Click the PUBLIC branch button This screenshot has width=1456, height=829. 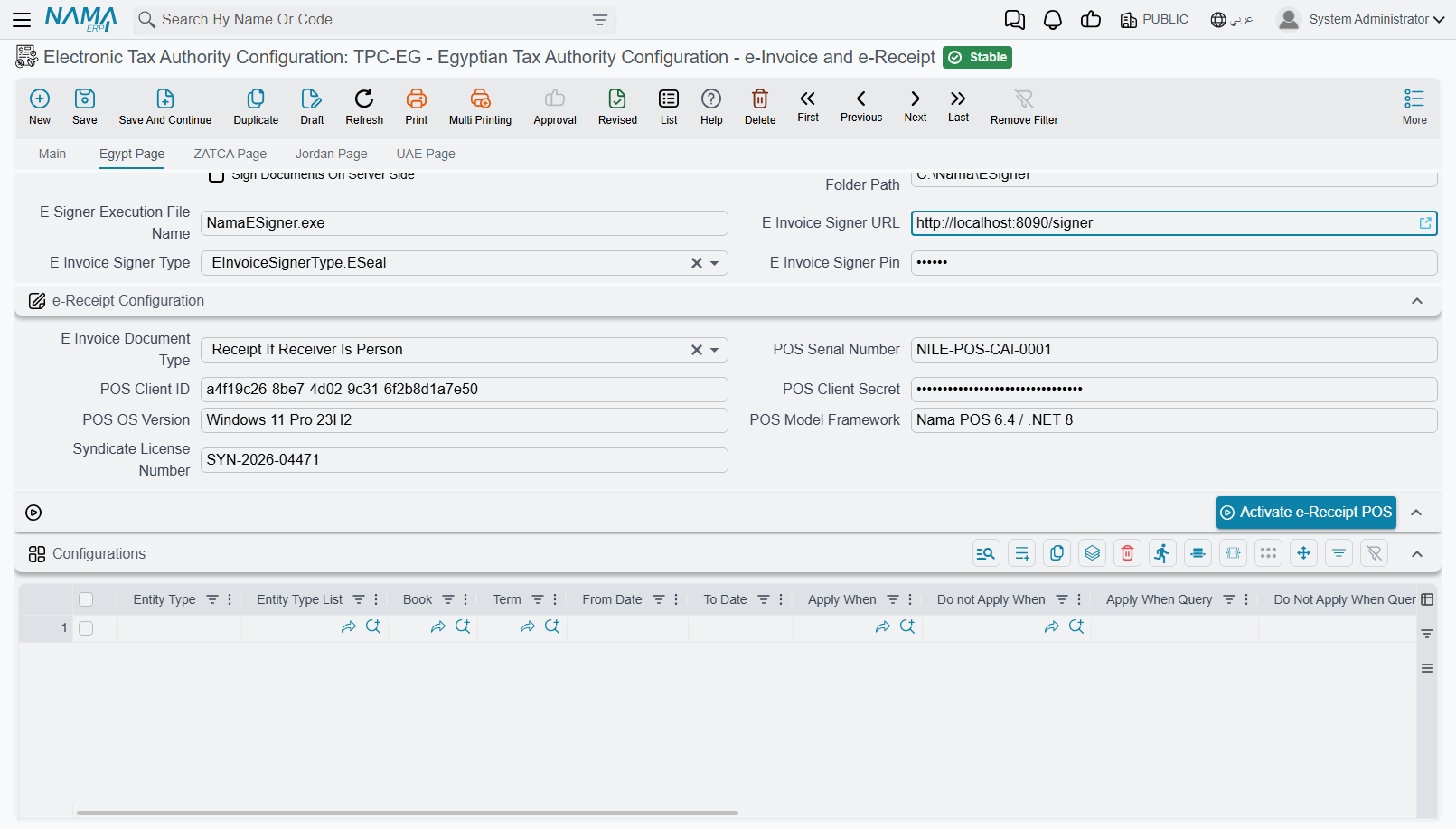tap(1154, 20)
